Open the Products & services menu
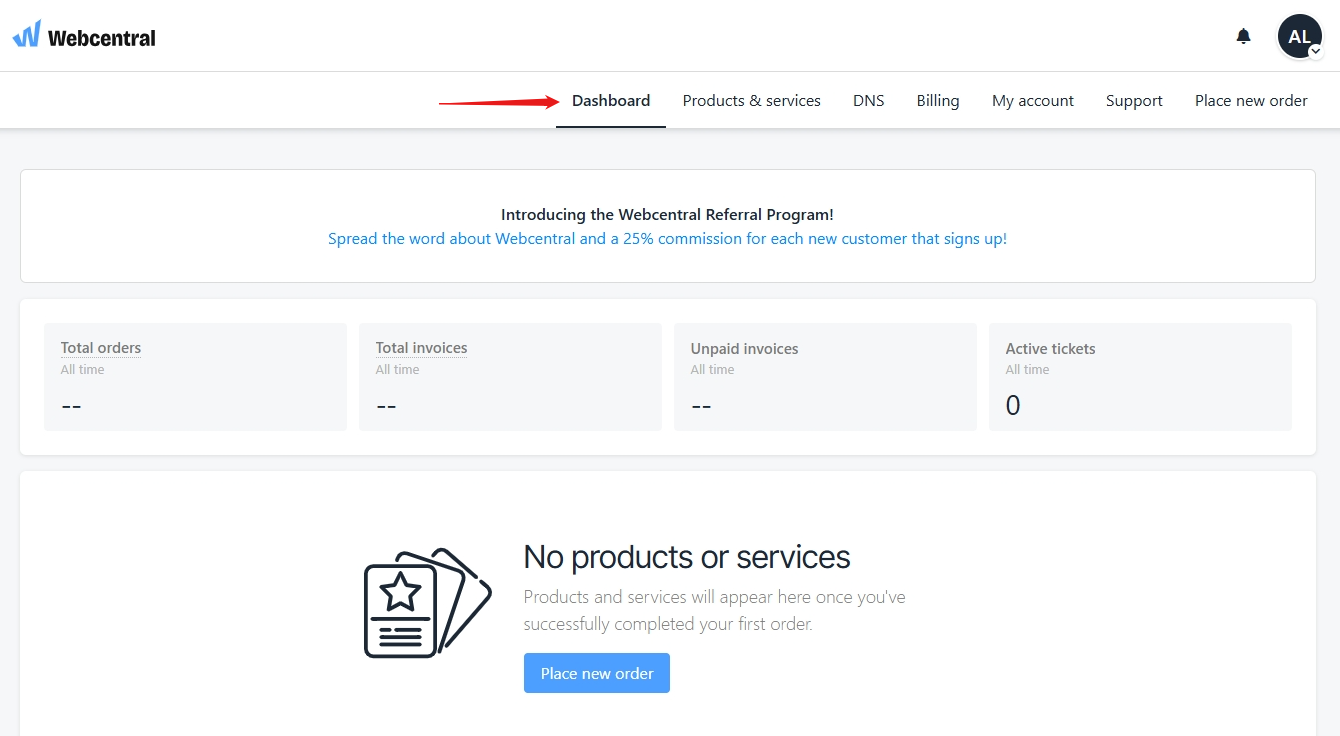The width and height of the screenshot is (1340, 736). click(751, 100)
